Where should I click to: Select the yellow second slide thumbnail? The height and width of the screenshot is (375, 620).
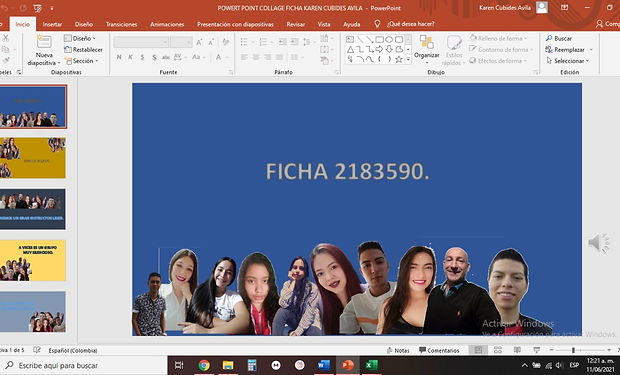tap(32, 157)
